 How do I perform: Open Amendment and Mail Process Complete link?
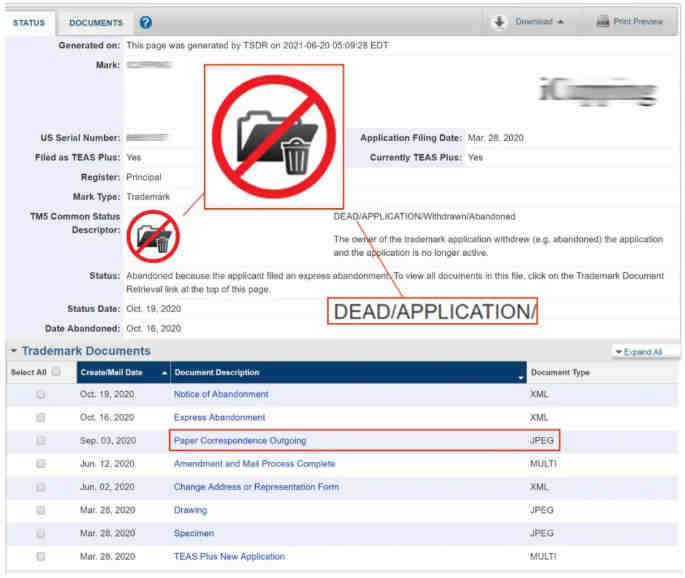(254, 464)
